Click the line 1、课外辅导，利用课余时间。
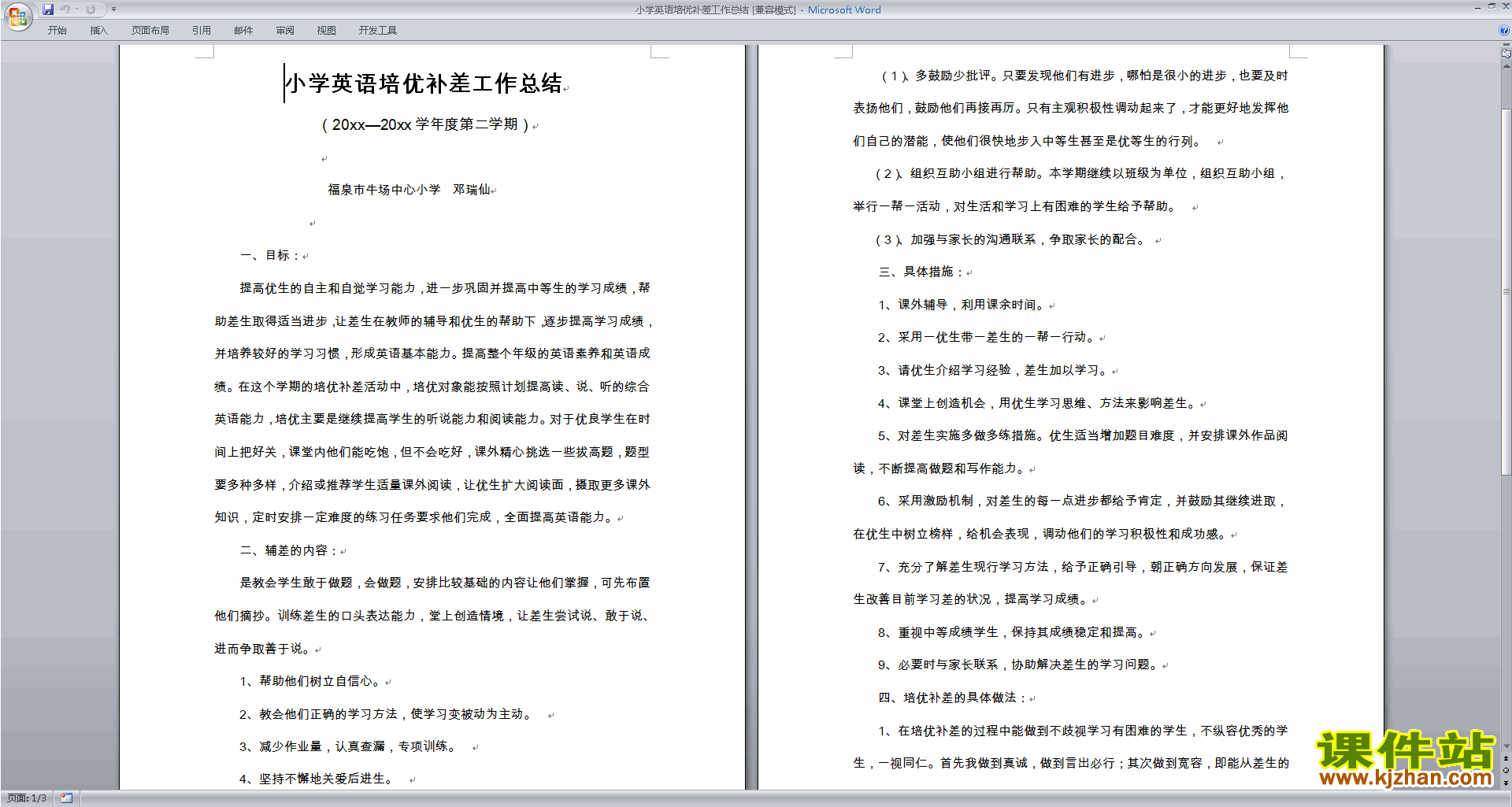This screenshot has width=1512, height=807. 963,305
